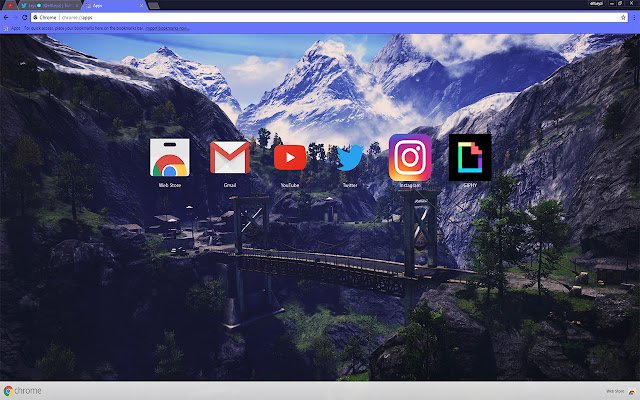Open the Web Store link in footer
Viewport: 640px width, 400px height.
pos(622,391)
